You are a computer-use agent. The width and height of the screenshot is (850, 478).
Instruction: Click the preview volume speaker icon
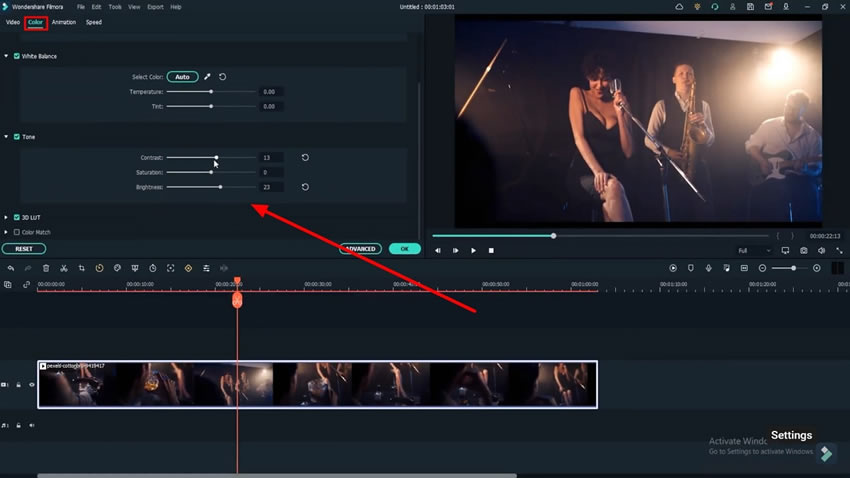point(821,250)
